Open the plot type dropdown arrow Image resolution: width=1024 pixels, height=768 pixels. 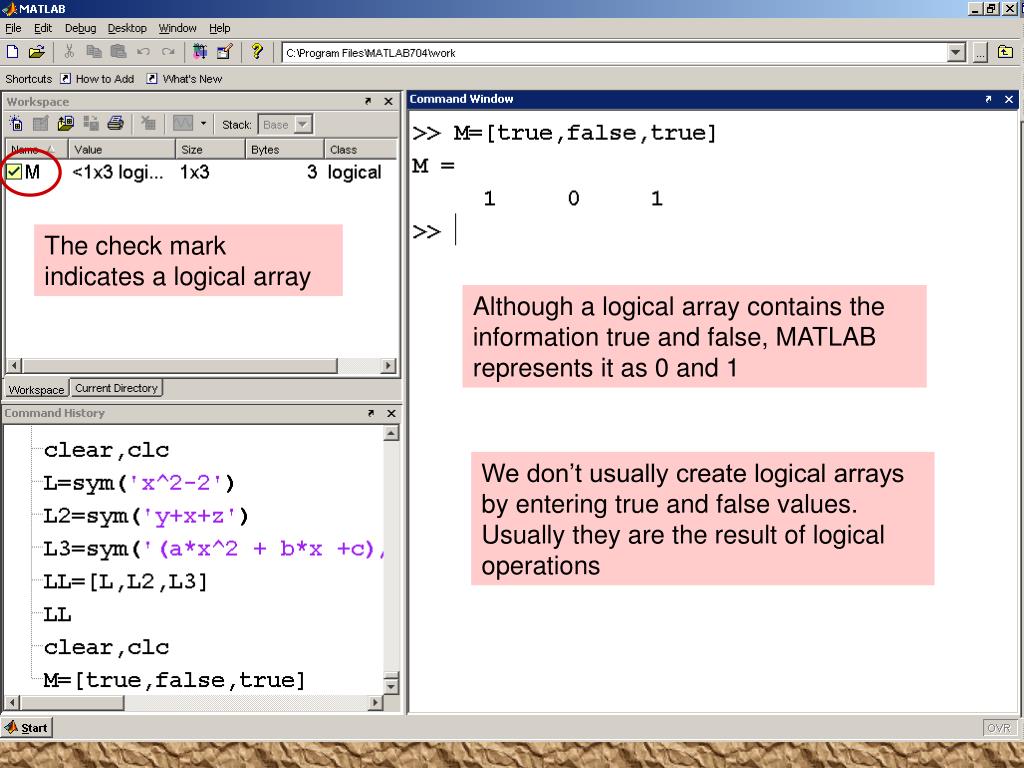[x=203, y=123]
